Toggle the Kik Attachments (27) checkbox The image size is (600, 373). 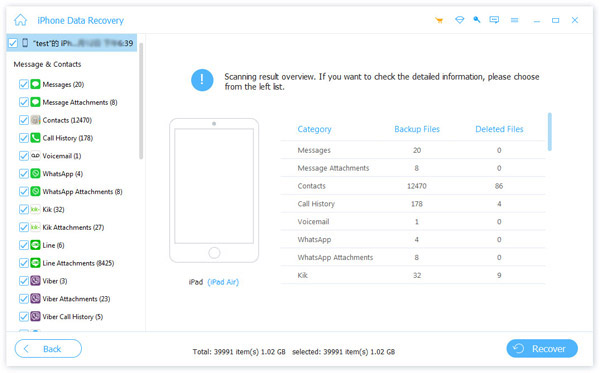[x=23, y=227]
